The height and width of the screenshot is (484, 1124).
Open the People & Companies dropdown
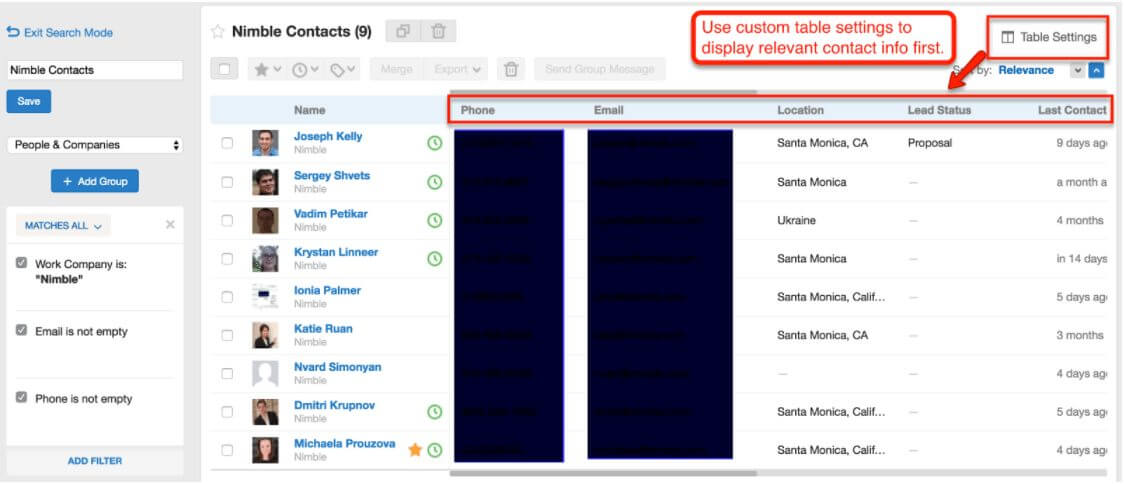point(95,145)
